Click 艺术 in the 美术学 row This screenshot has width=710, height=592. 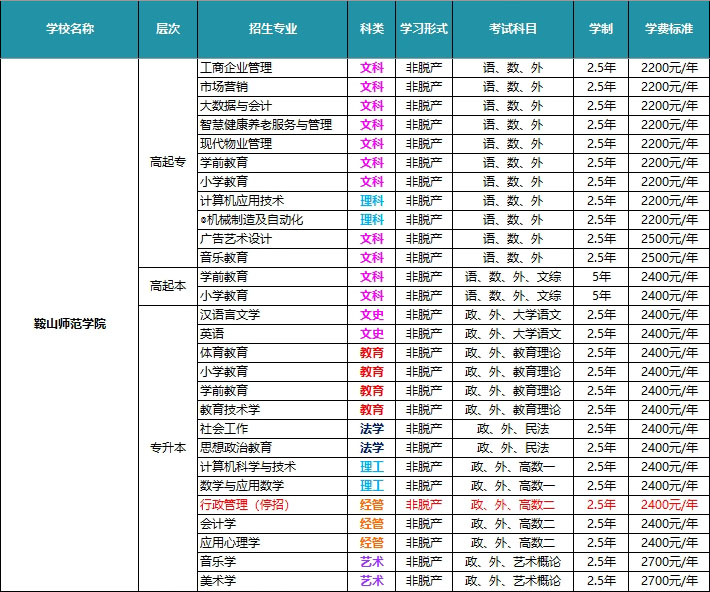pos(372,581)
